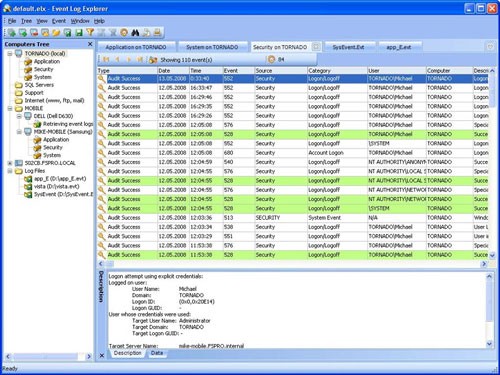Image resolution: width=500 pixels, height=375 pixels.
Task: Click the yellow open folder toolbar icon
Action: point(56,32)
